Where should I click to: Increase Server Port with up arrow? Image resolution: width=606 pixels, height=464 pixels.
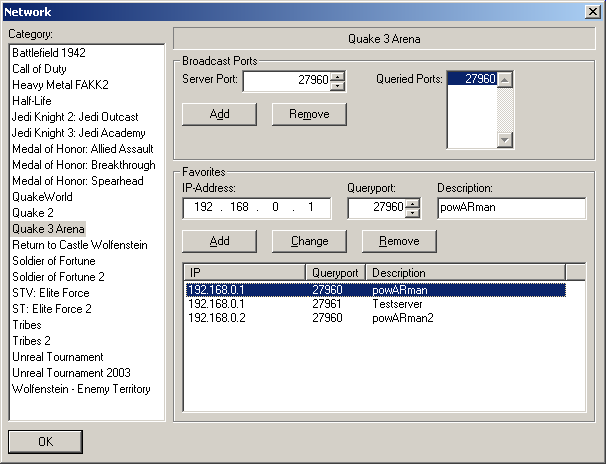[x=338, y=76]
